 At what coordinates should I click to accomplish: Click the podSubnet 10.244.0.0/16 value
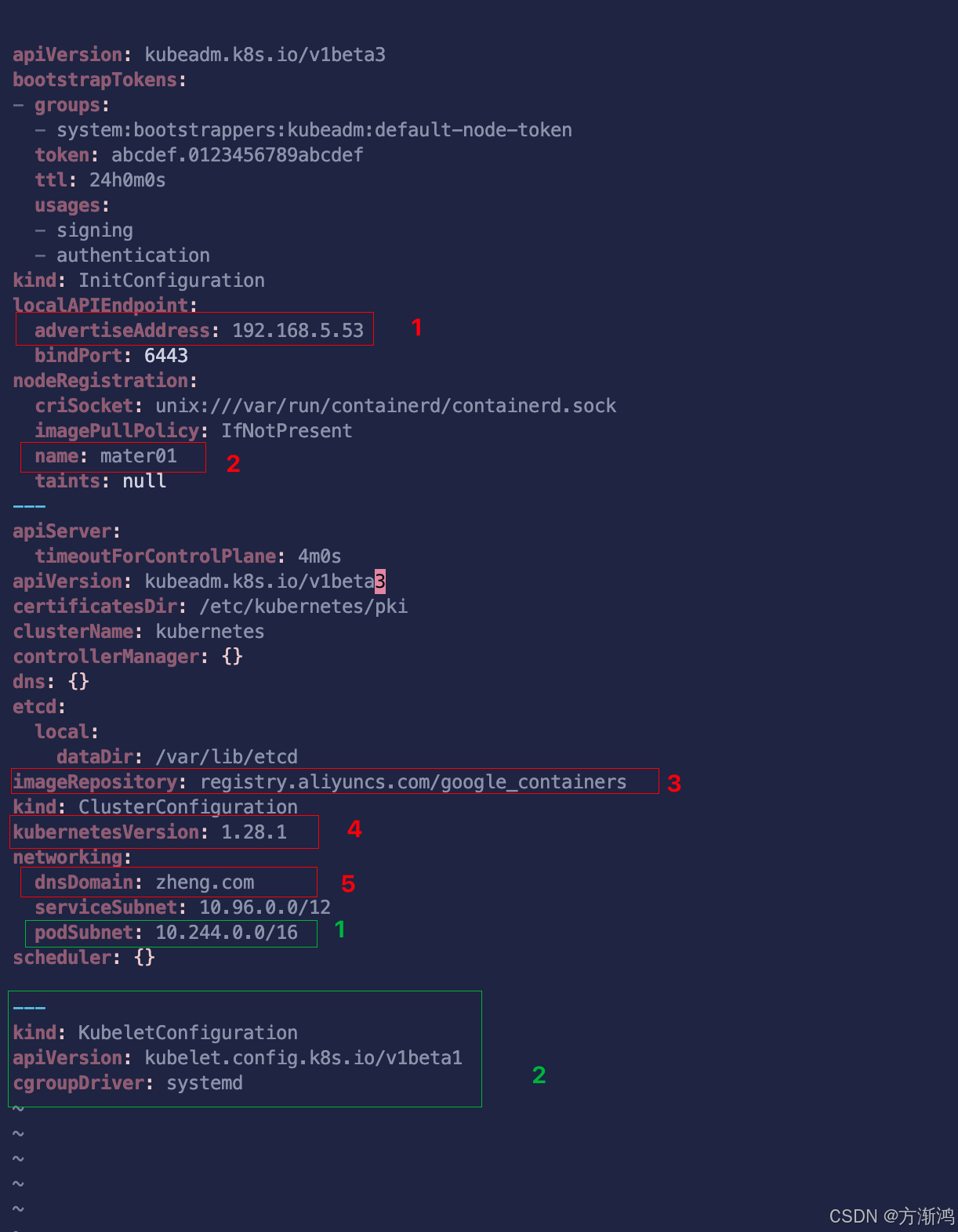(227, 932)
